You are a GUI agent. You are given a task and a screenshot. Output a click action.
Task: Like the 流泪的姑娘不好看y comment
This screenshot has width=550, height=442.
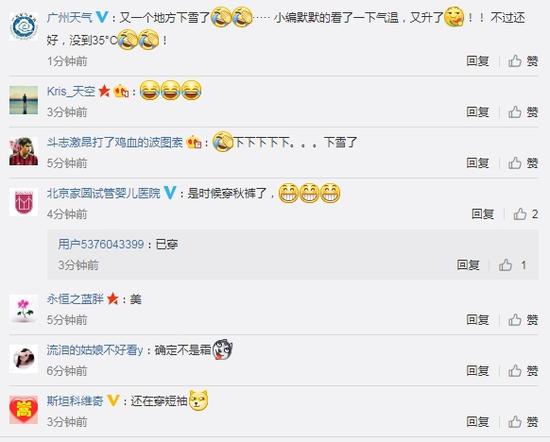point(523,371)
